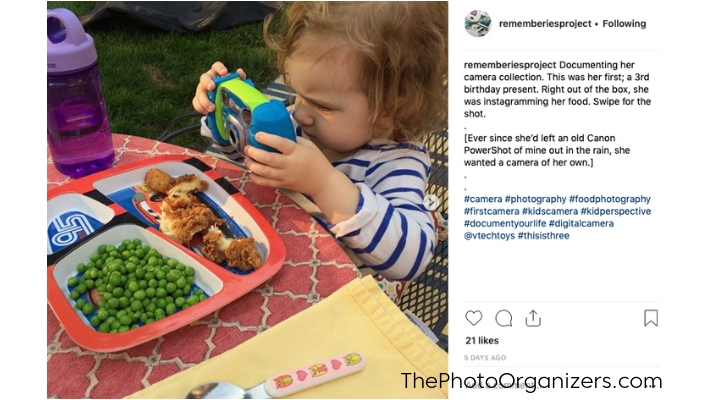Open the #foodphotography hashtag

pyautogui.click(x=610, y=199)
